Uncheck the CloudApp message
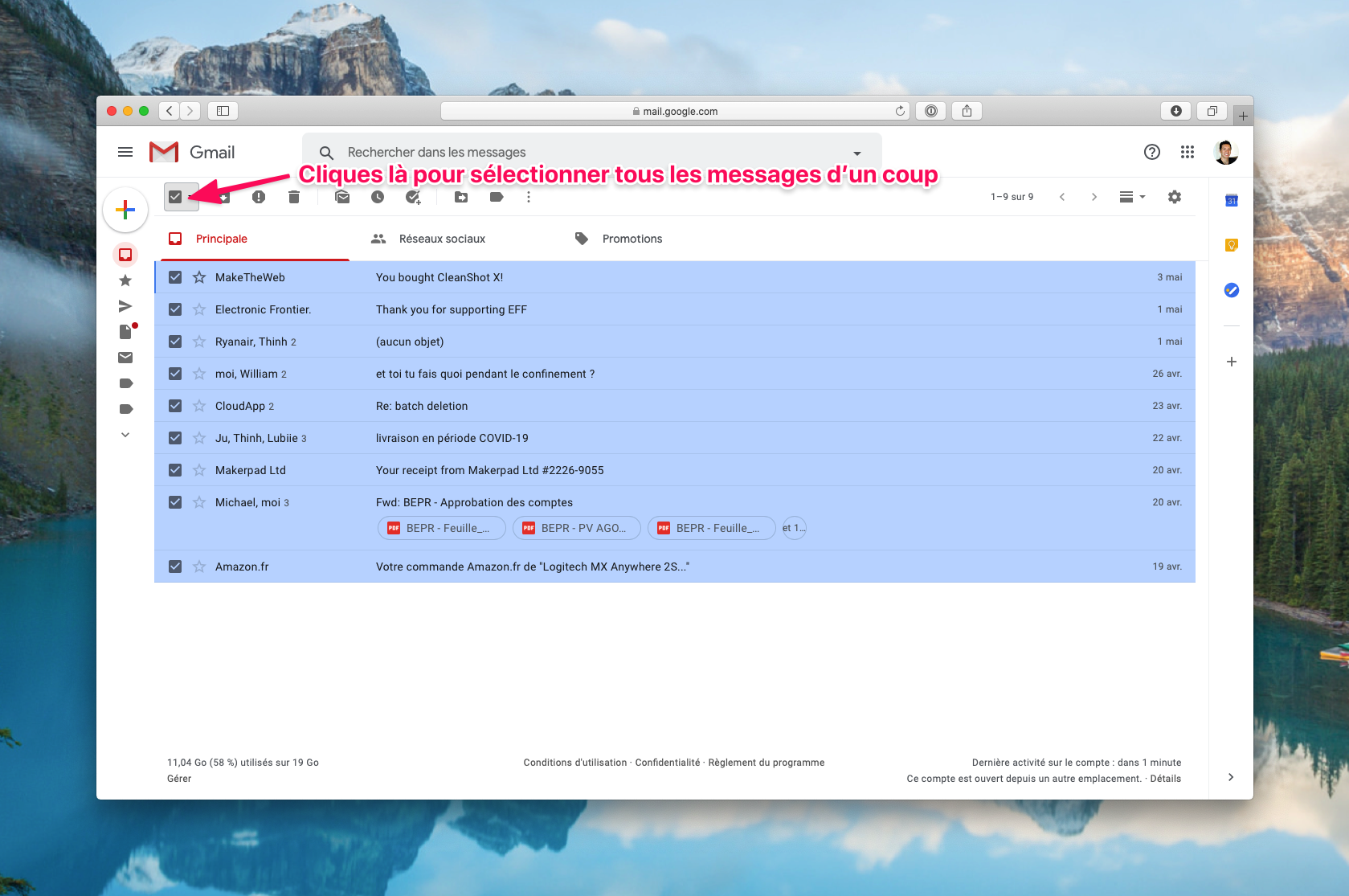The height and width of the screenshot is (896, 1349). [175, 406]
